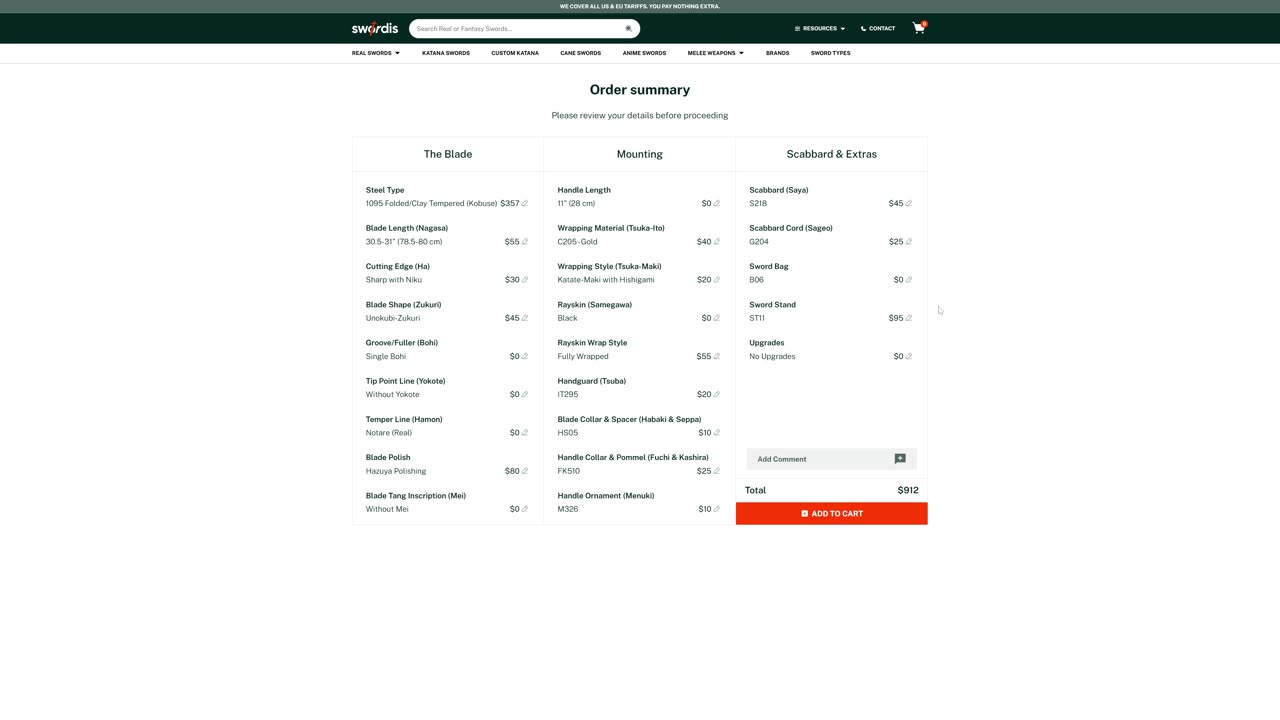Click the Scabbard & Extras column heading
This screenshot has width=1280, height=720.
tap(832, 154)
